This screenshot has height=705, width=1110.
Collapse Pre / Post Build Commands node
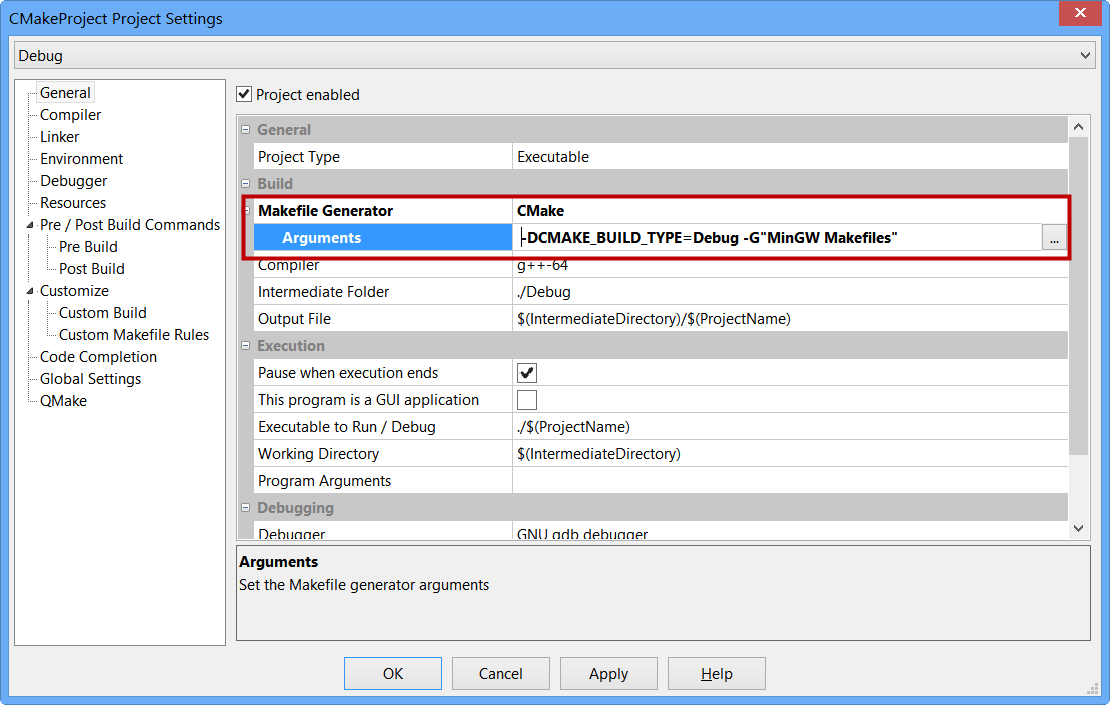click(x=30, y=225)
